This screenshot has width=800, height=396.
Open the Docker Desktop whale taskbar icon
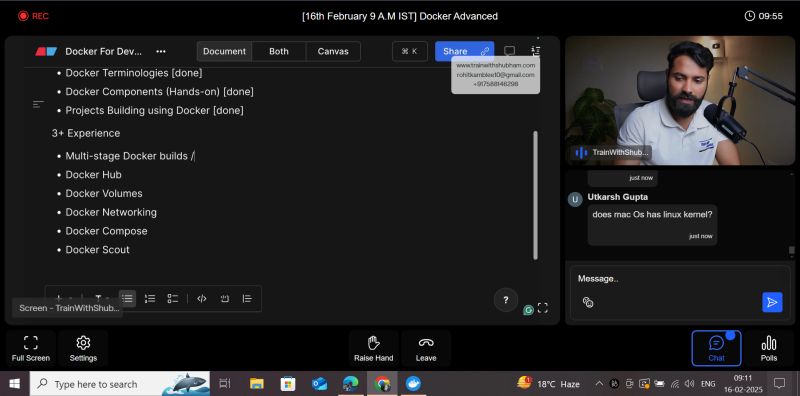coord(413,384)
